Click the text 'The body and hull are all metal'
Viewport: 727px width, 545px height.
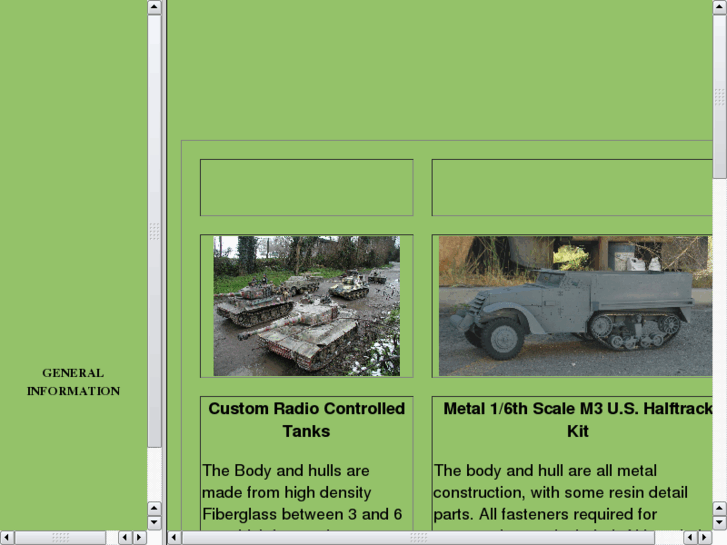click(545, 471)
